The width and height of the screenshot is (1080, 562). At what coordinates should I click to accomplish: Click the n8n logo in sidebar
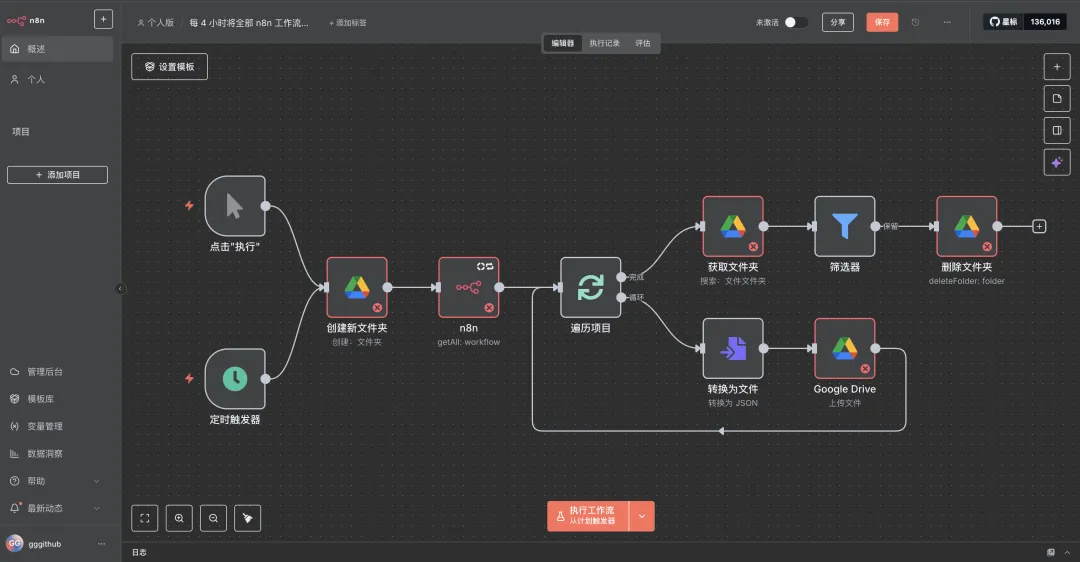point(25,21)
